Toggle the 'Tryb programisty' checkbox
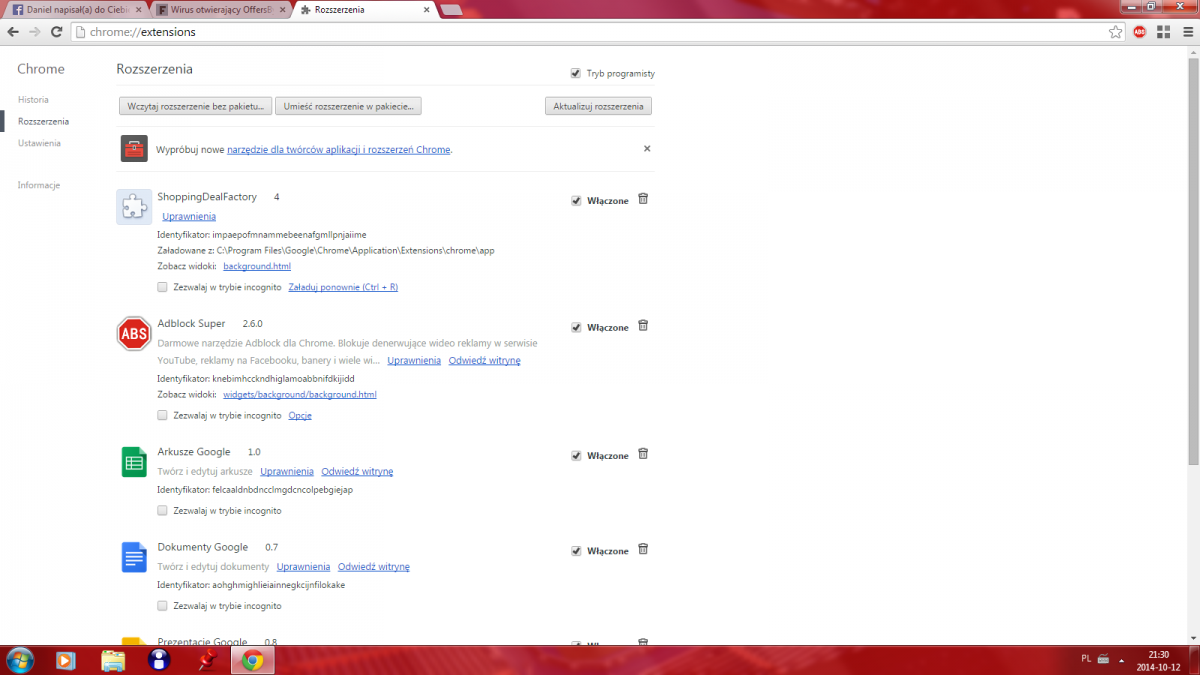 coord(575,73)
